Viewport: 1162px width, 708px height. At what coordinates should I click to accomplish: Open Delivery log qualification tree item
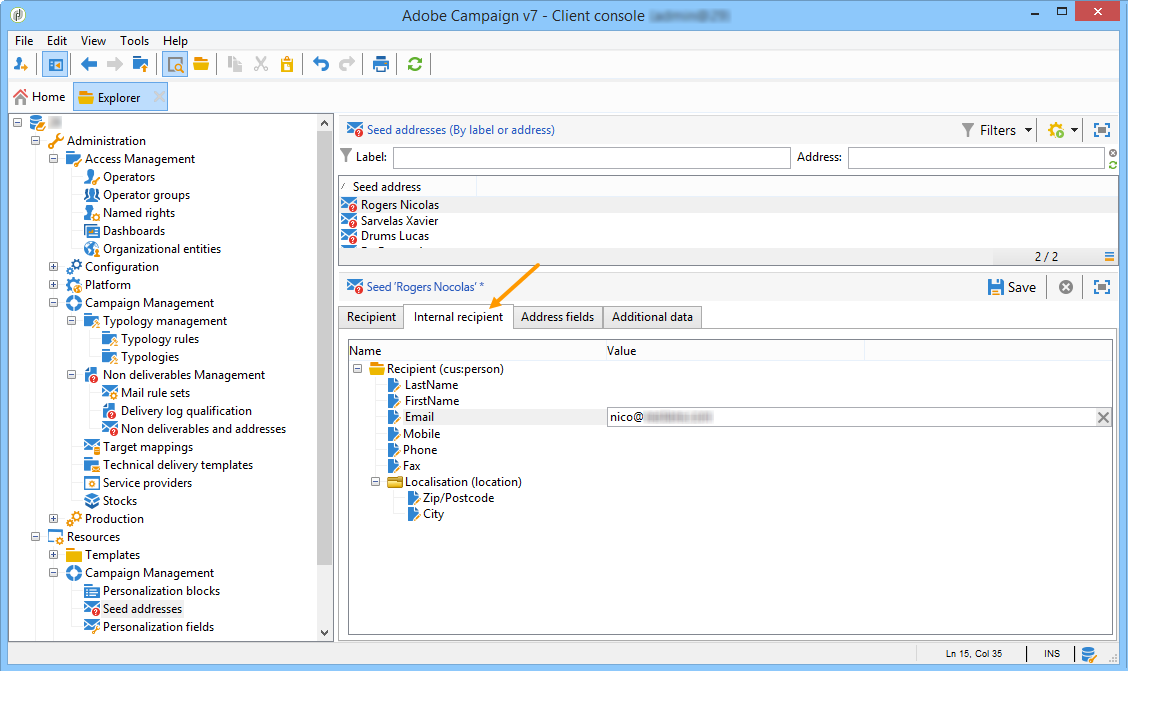coord(186,411)
